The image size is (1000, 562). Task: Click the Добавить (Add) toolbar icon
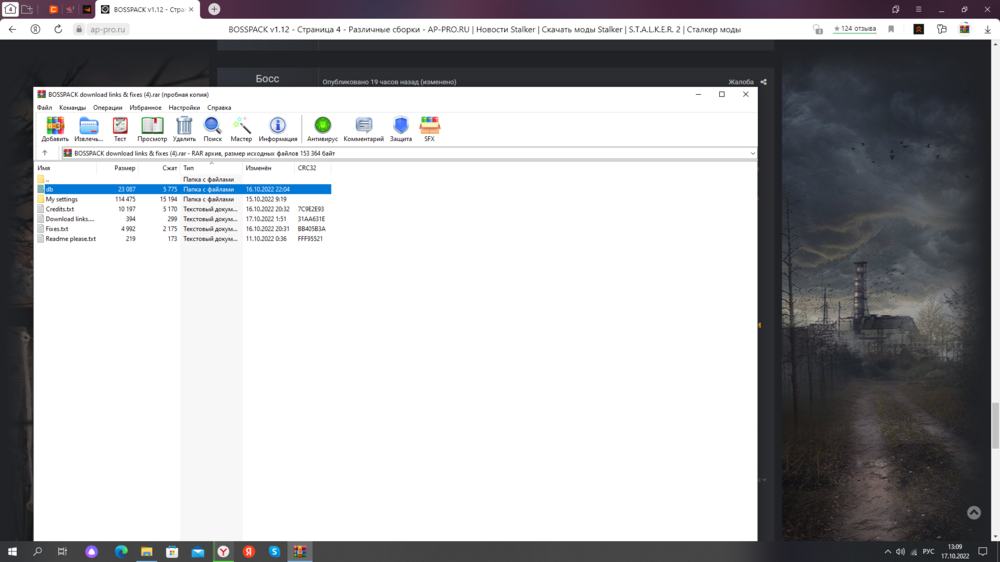click(55, 128)
